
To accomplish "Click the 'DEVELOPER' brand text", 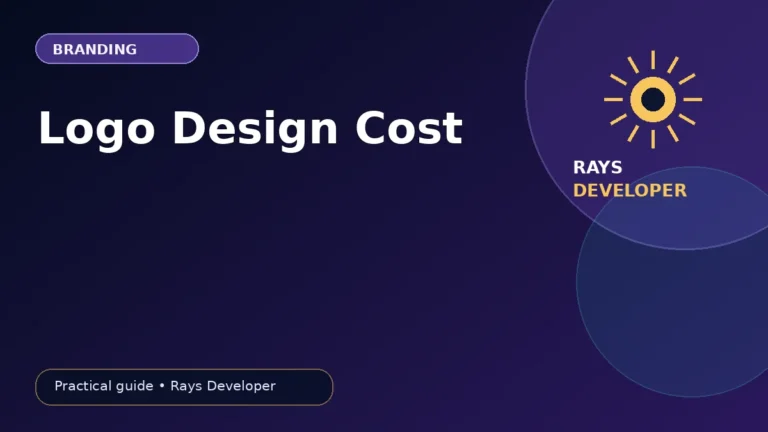I will point(630,191).
